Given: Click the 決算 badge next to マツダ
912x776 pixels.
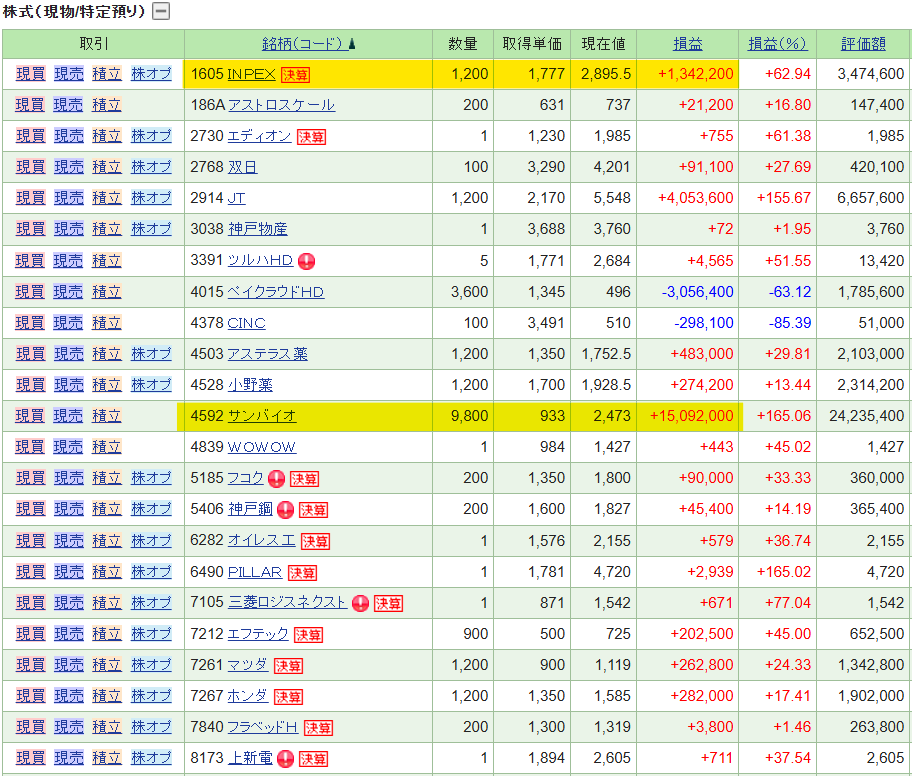Looking at the screenshot, I should click(x=288, y=666).
